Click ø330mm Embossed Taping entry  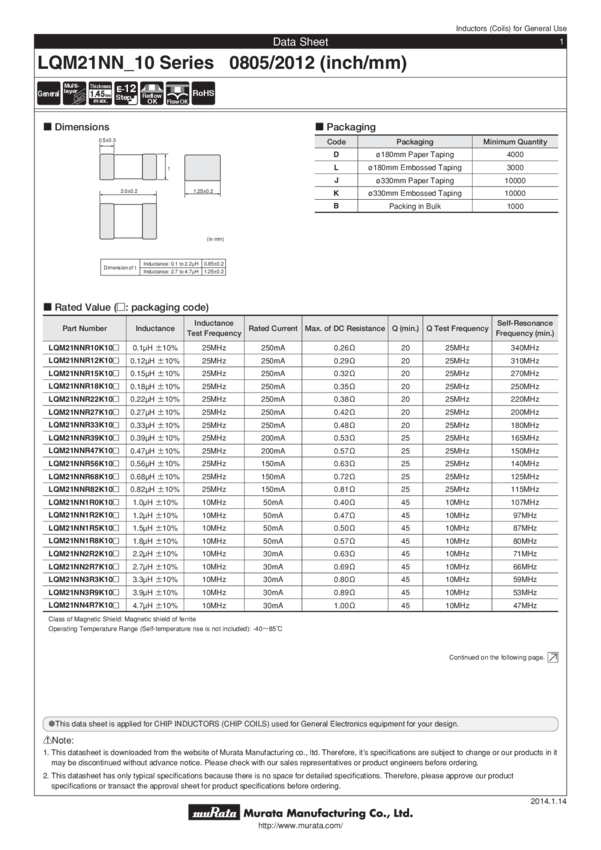pyautogui.click(x=415, y=193)
